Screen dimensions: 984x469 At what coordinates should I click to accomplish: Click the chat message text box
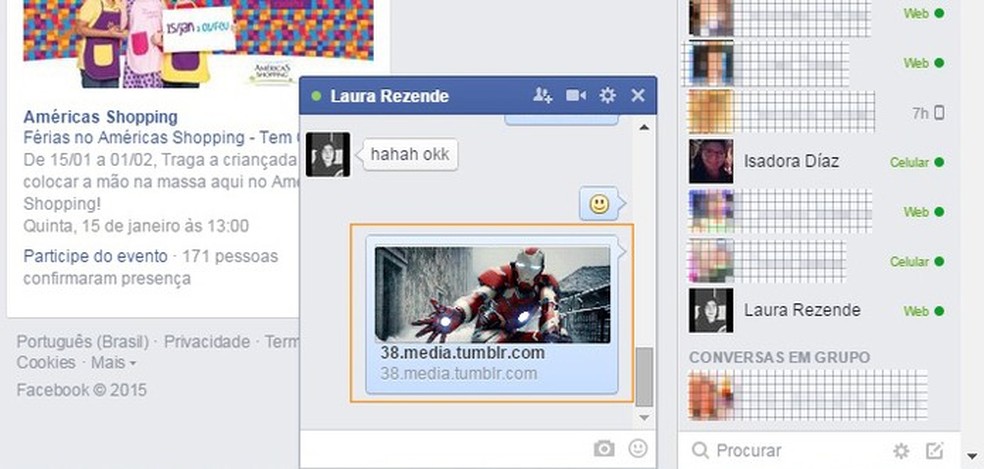pos(446,448)
